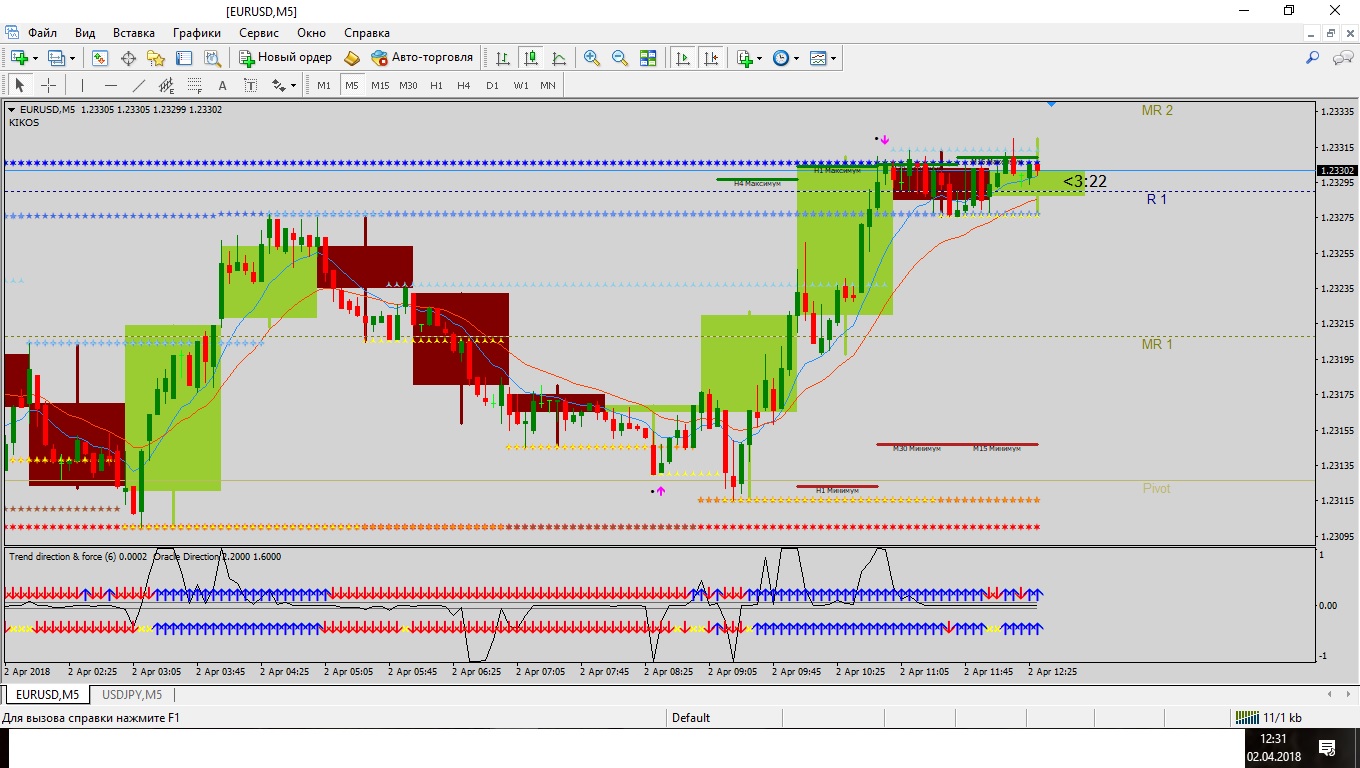This screenshot has height=768, width=1360.
Task: Switch to bar chart display
Action: pos(503,58)
